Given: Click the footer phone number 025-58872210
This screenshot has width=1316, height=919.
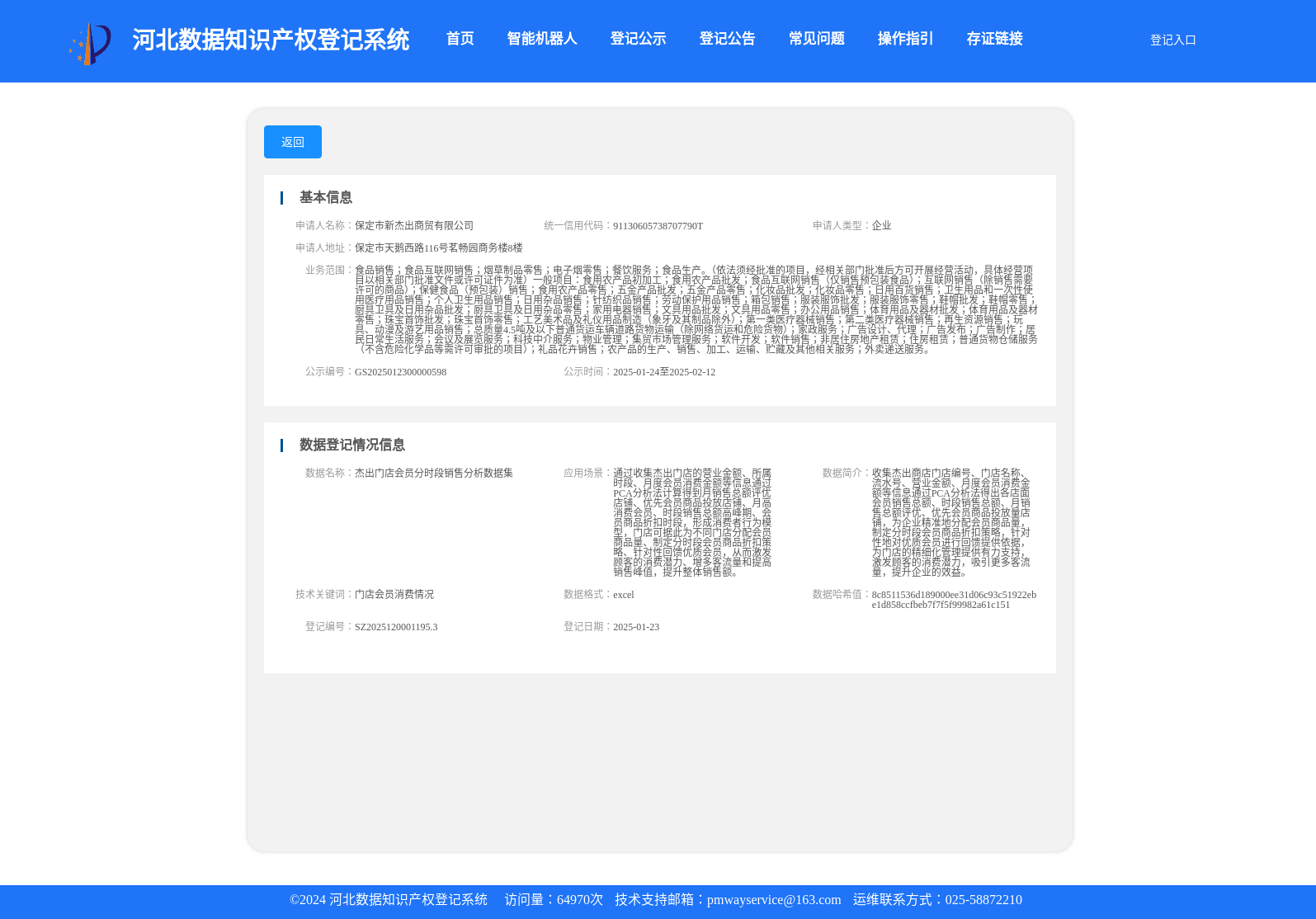Looking at the screenshot, I should (983, 900).
